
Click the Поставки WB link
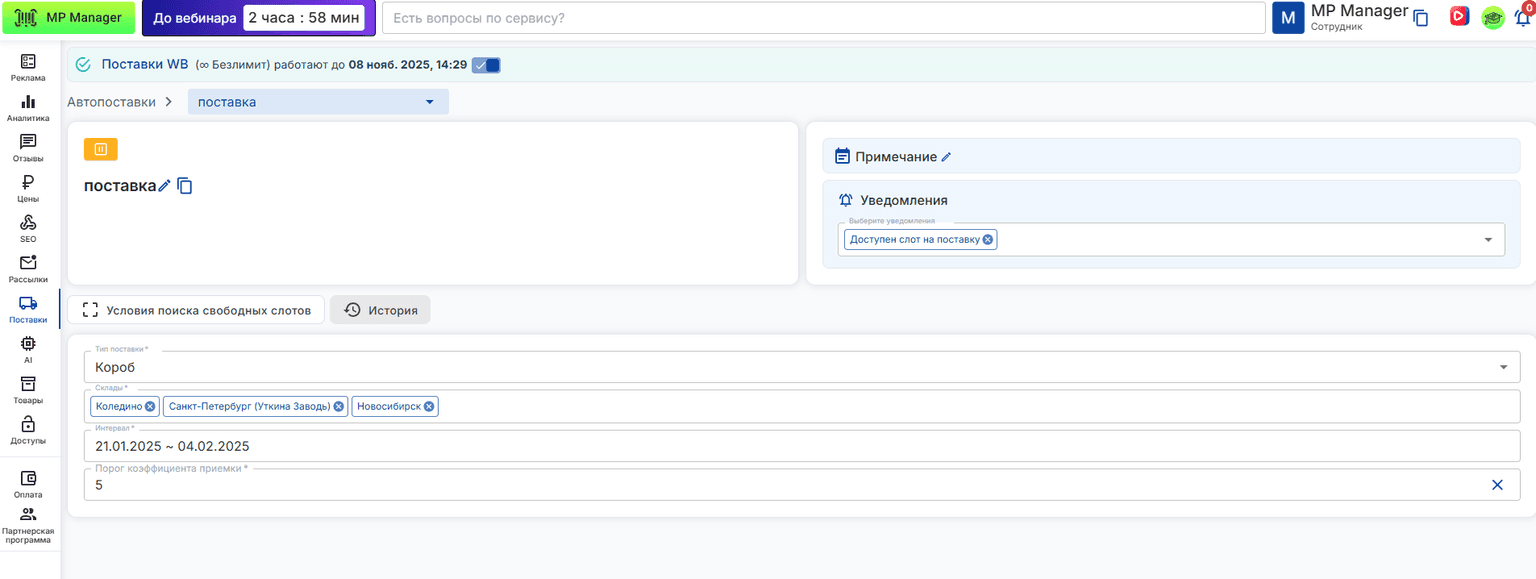click(x=145, y=64)
